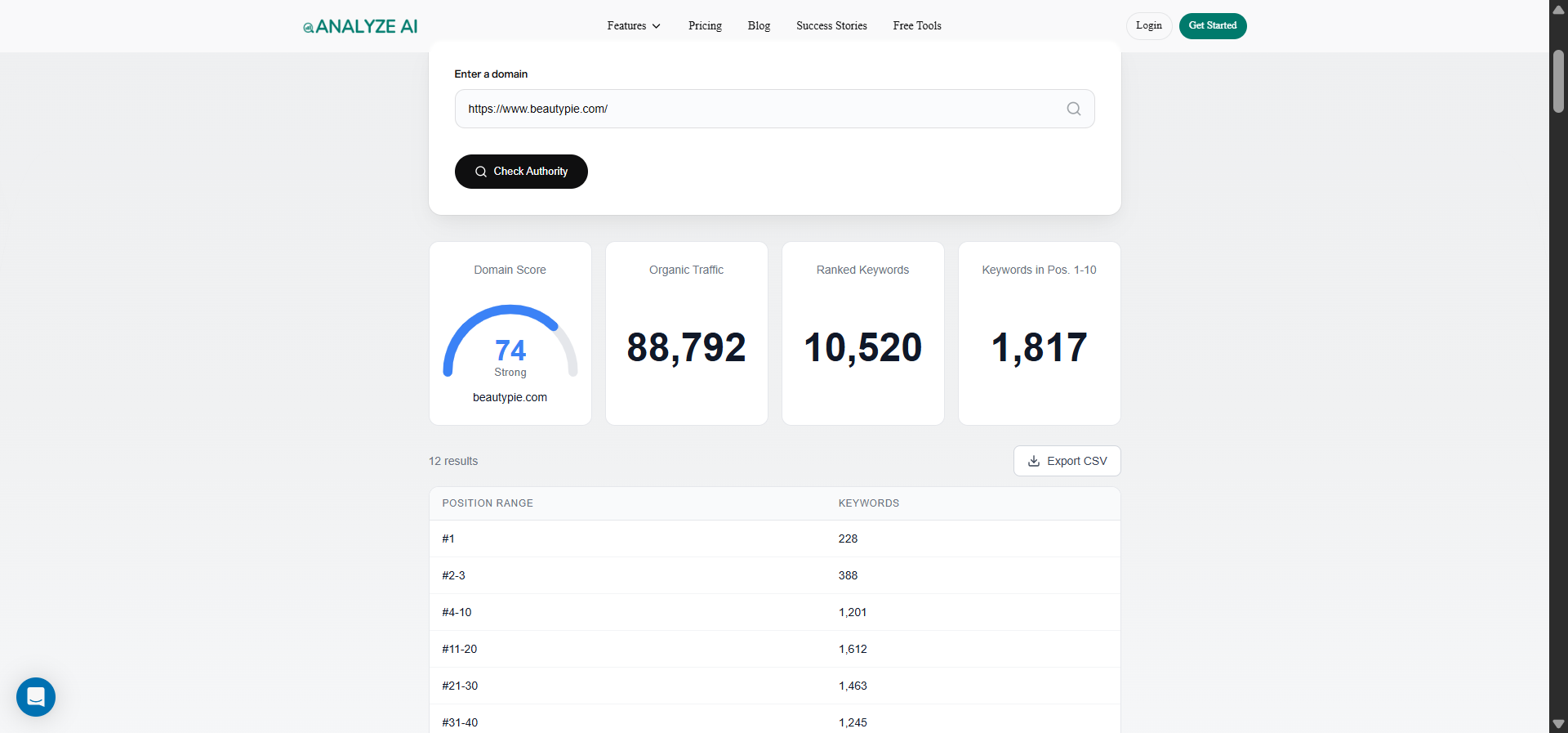1568x733 pixels.
Task: Select the #31-40 position range row
Action: click(774, 721)
